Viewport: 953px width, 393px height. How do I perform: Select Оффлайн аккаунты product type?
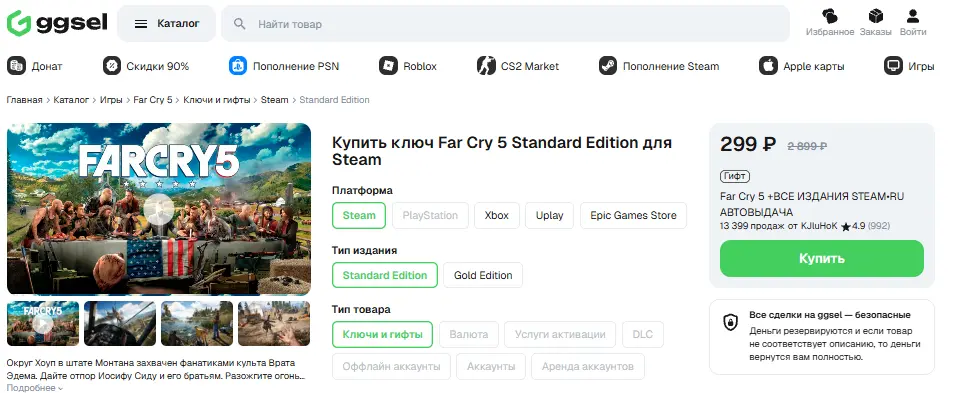pyautogui.click(x=391, y=367)
